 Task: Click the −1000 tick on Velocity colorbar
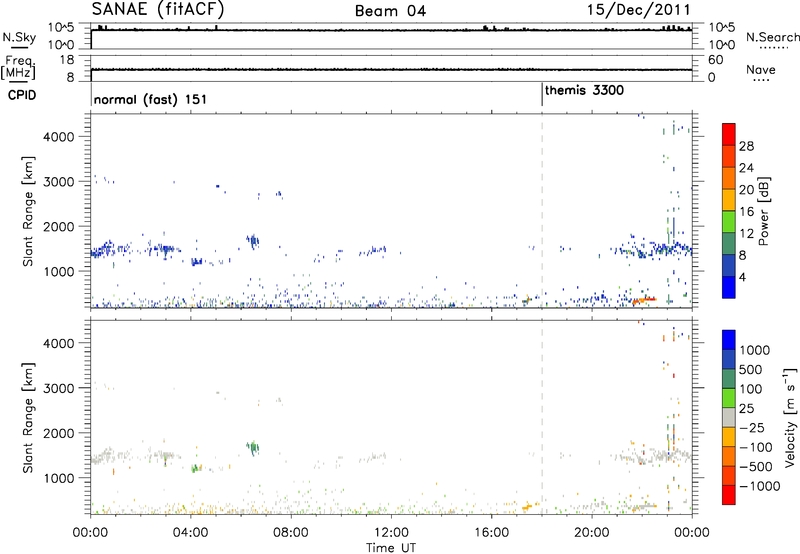click(x=760, y=486)
